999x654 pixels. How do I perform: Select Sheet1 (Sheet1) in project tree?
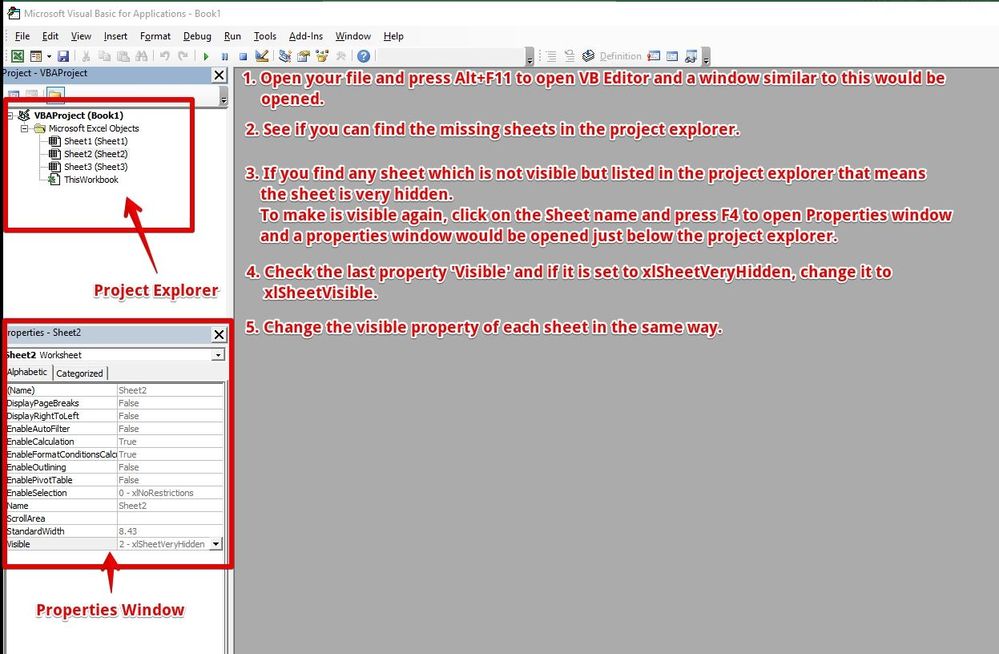[x=96, y=141]
